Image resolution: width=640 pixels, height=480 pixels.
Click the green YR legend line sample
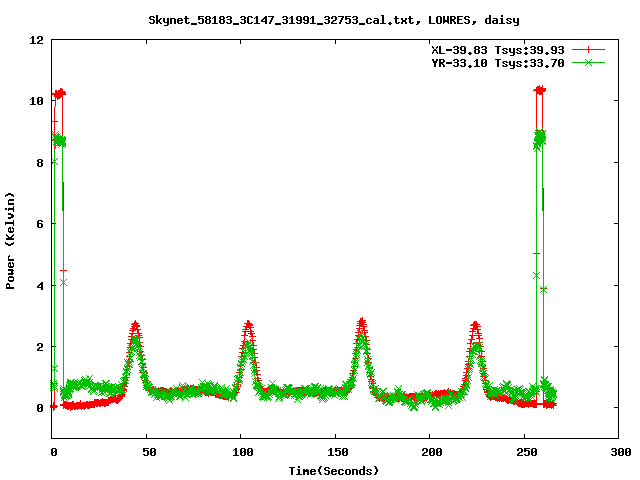[588, 62]
